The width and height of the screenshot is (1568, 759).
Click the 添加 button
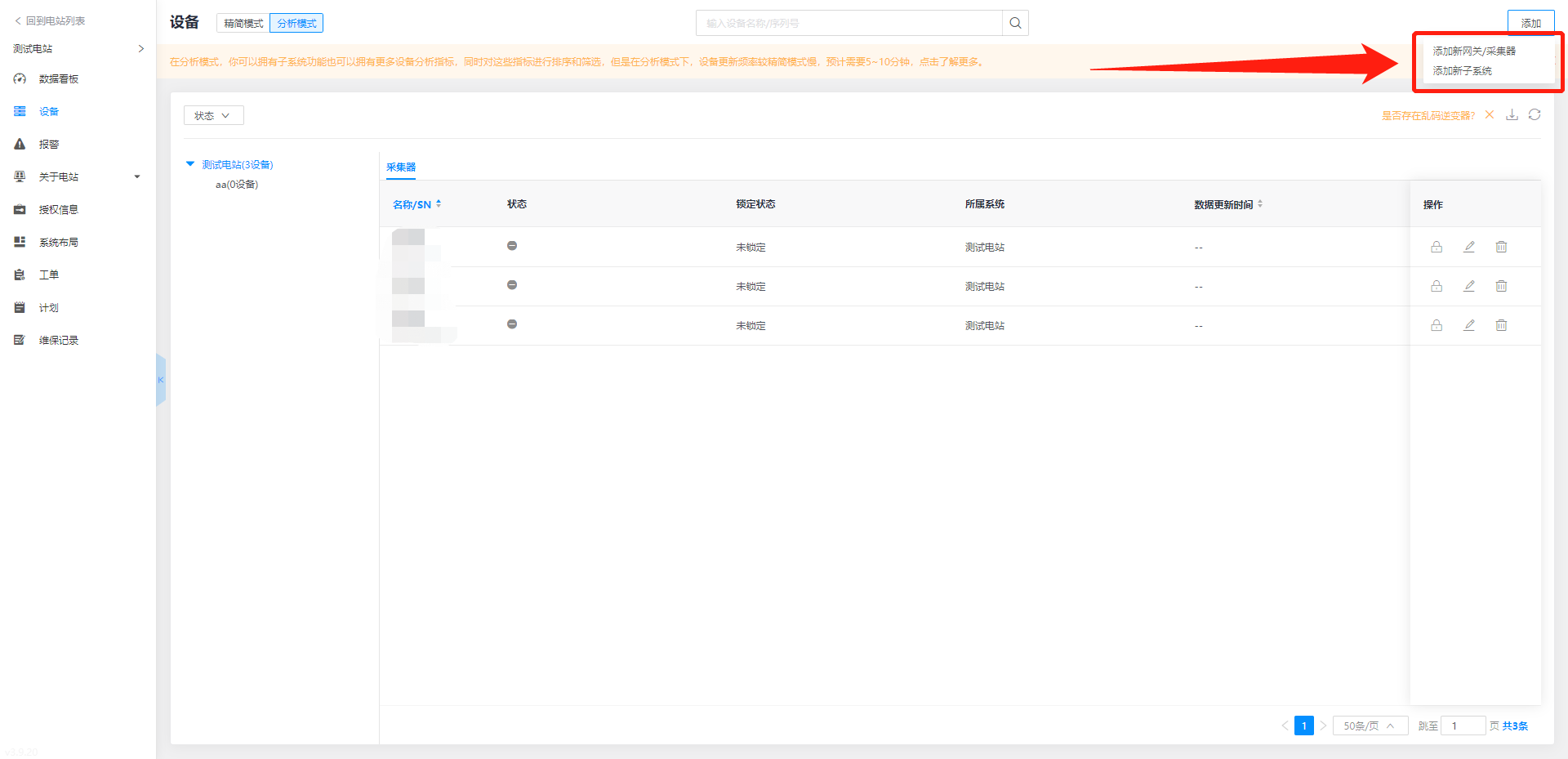(1530, 23)
